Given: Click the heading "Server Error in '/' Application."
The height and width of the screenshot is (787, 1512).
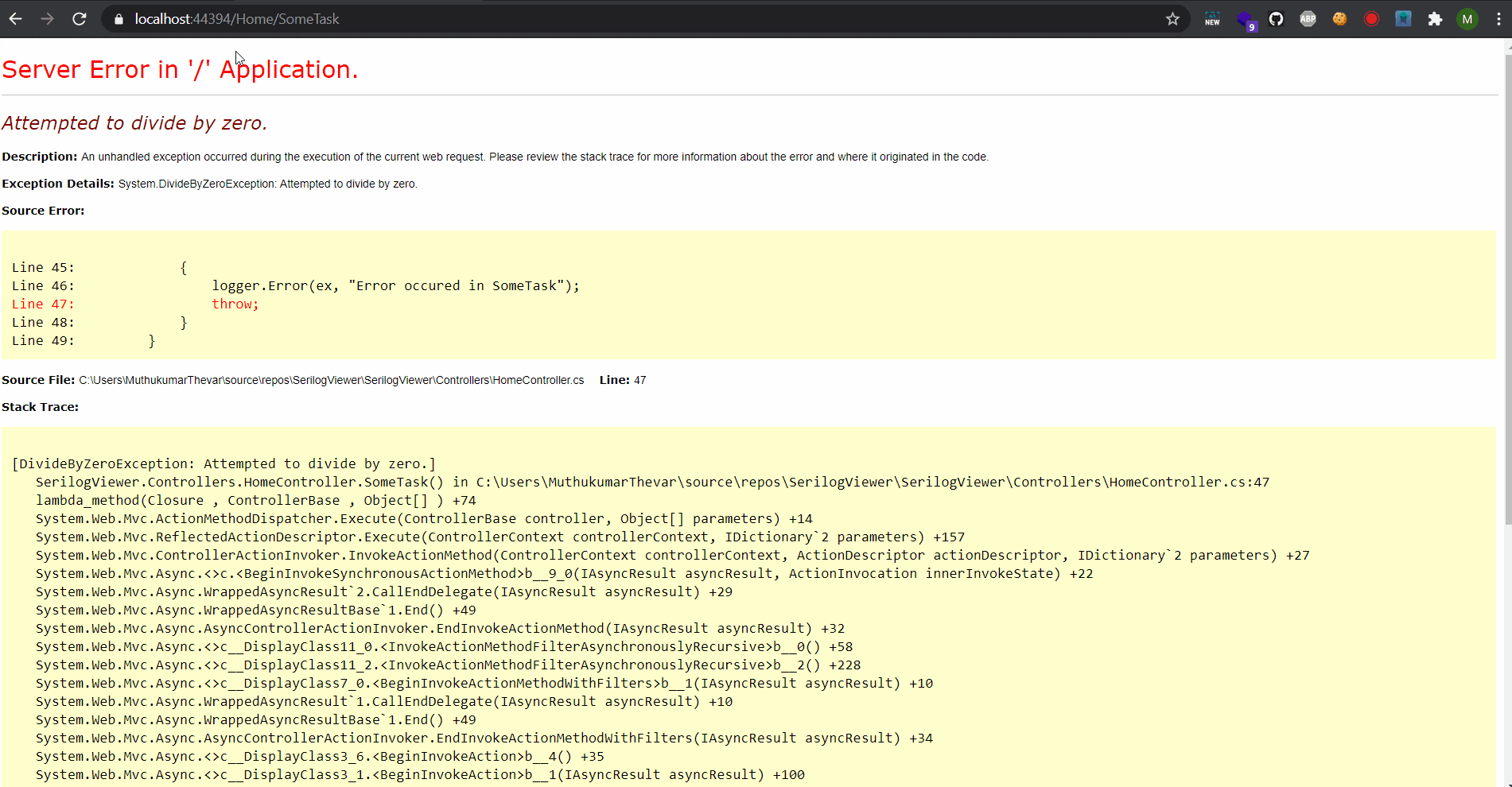Looking at the screenshot, I should pos(180,70).
